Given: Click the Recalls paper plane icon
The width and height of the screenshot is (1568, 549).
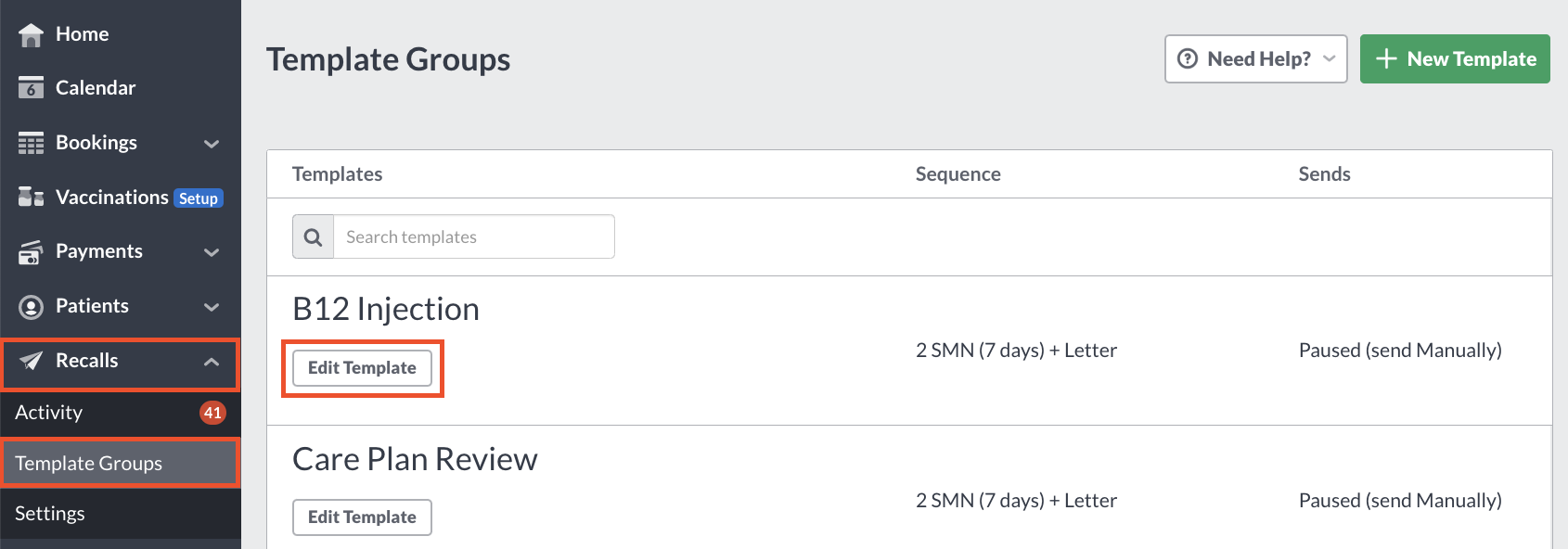Looking at the screenshot, I should tap(31, 361).
